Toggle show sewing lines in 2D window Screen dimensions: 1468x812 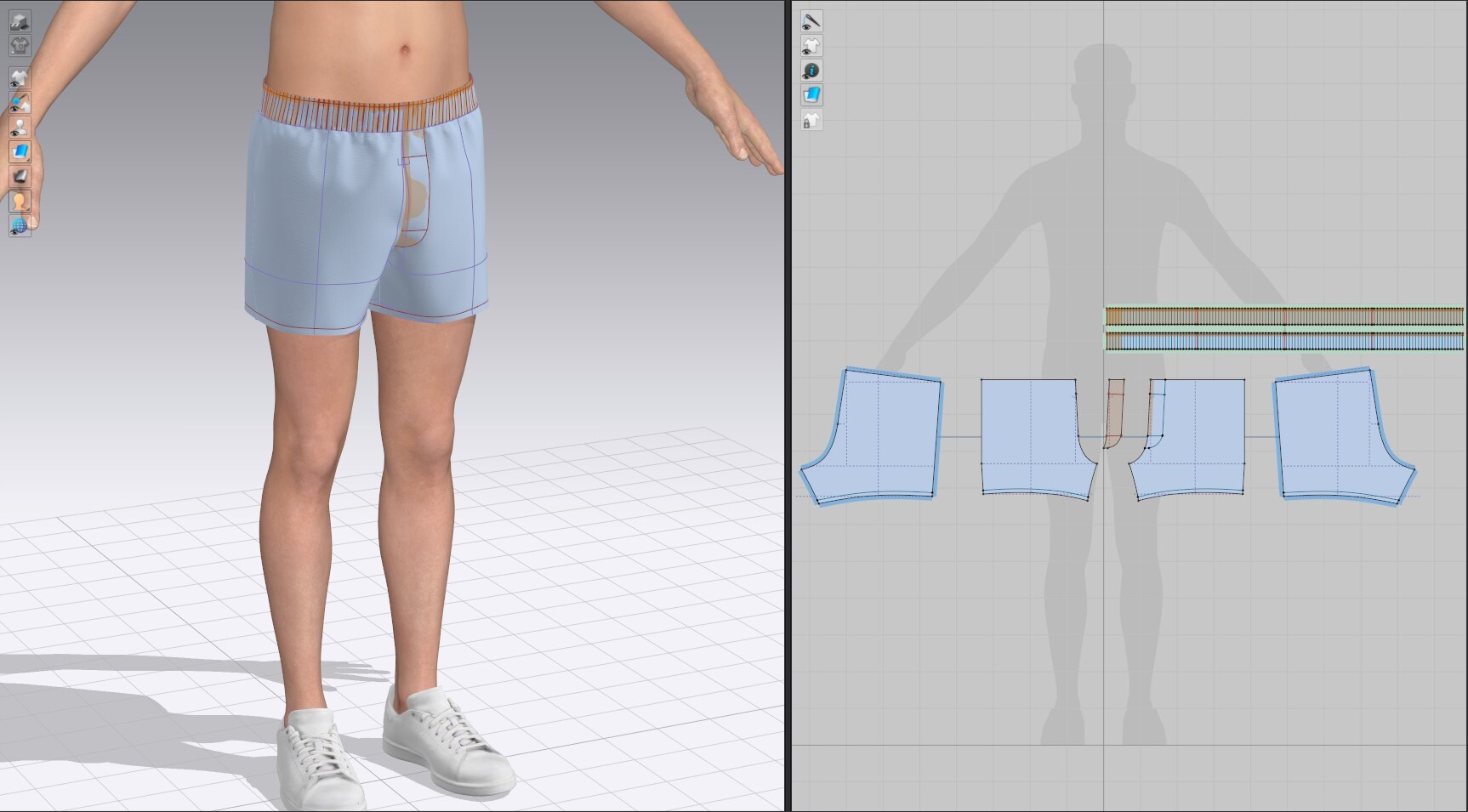[811, 20]
